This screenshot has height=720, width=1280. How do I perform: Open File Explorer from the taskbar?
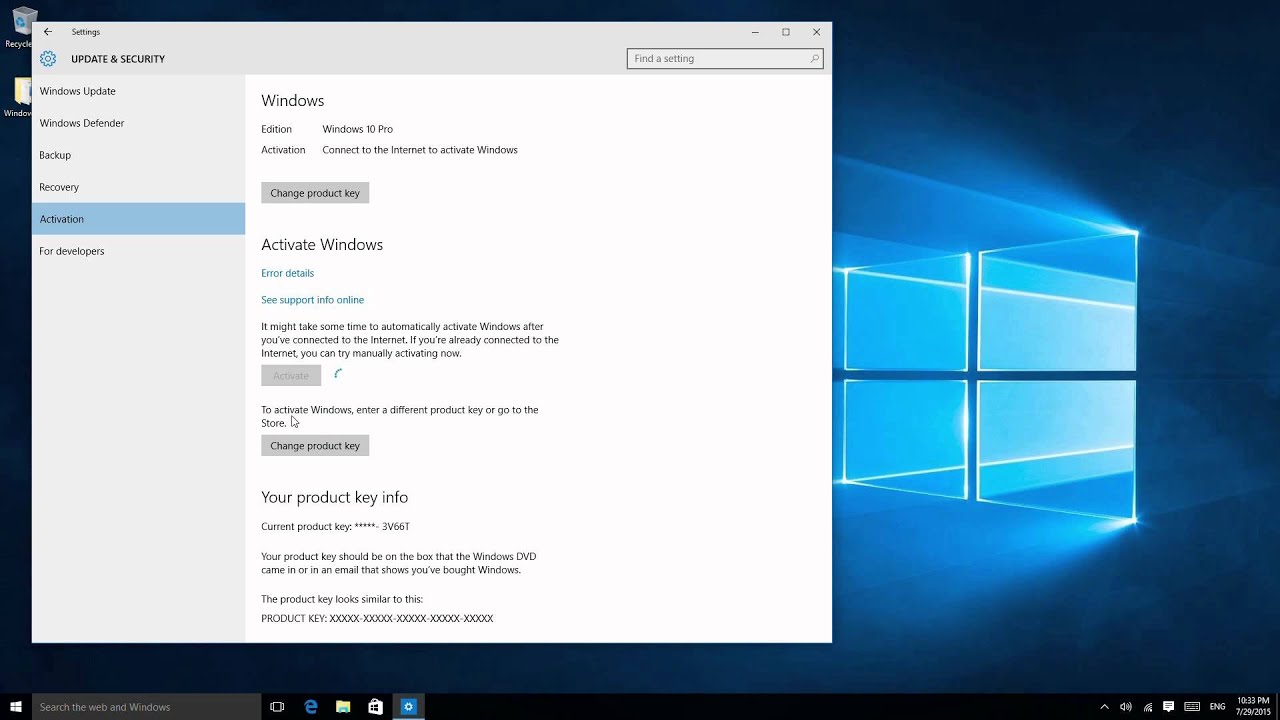343,707
